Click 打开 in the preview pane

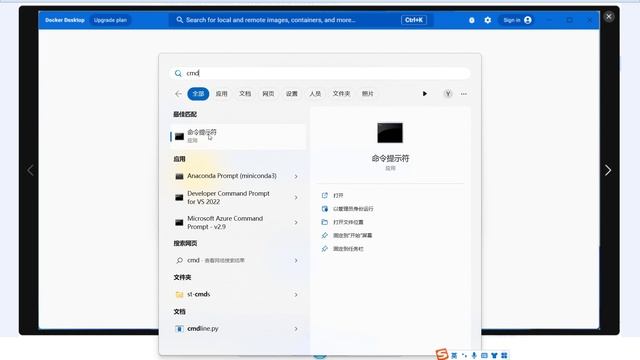[x=338, y=196]
